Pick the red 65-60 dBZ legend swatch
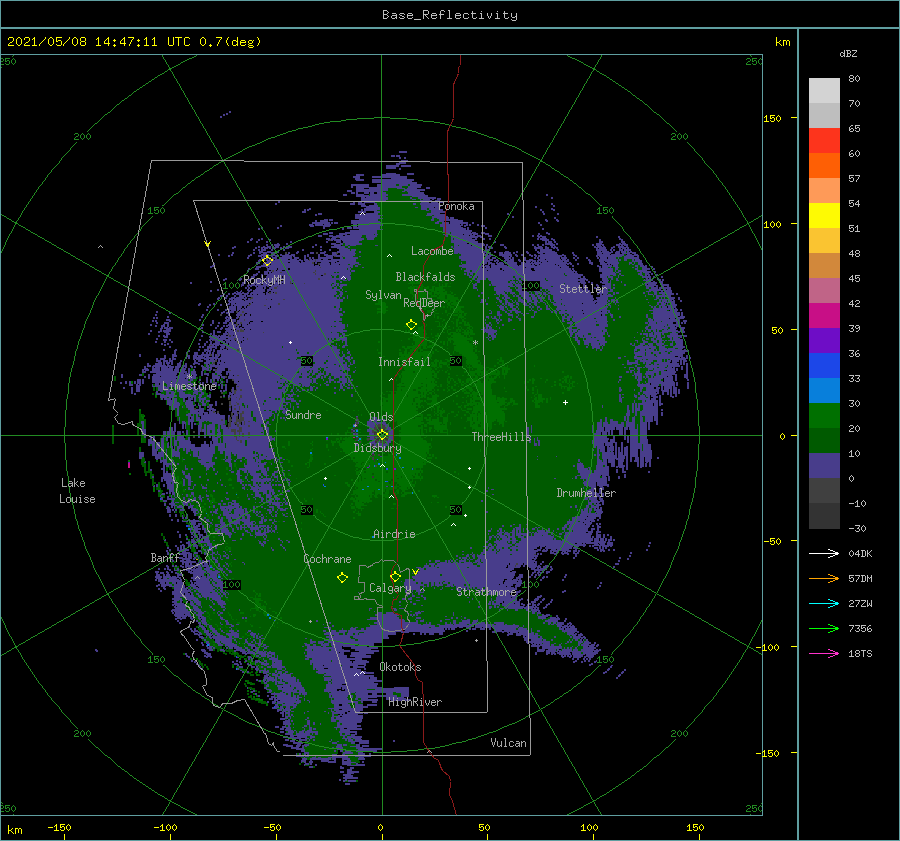This screenshot has height=841, width=900. (824, 141)
